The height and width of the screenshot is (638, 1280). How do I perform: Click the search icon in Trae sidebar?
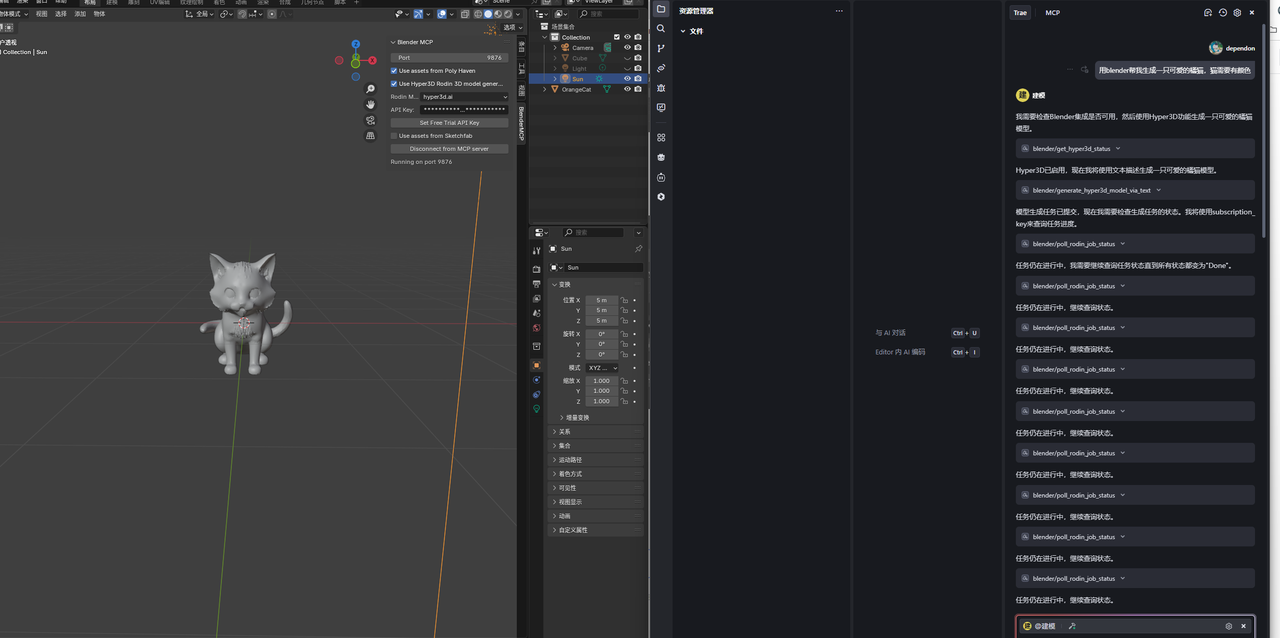(661, 29)
